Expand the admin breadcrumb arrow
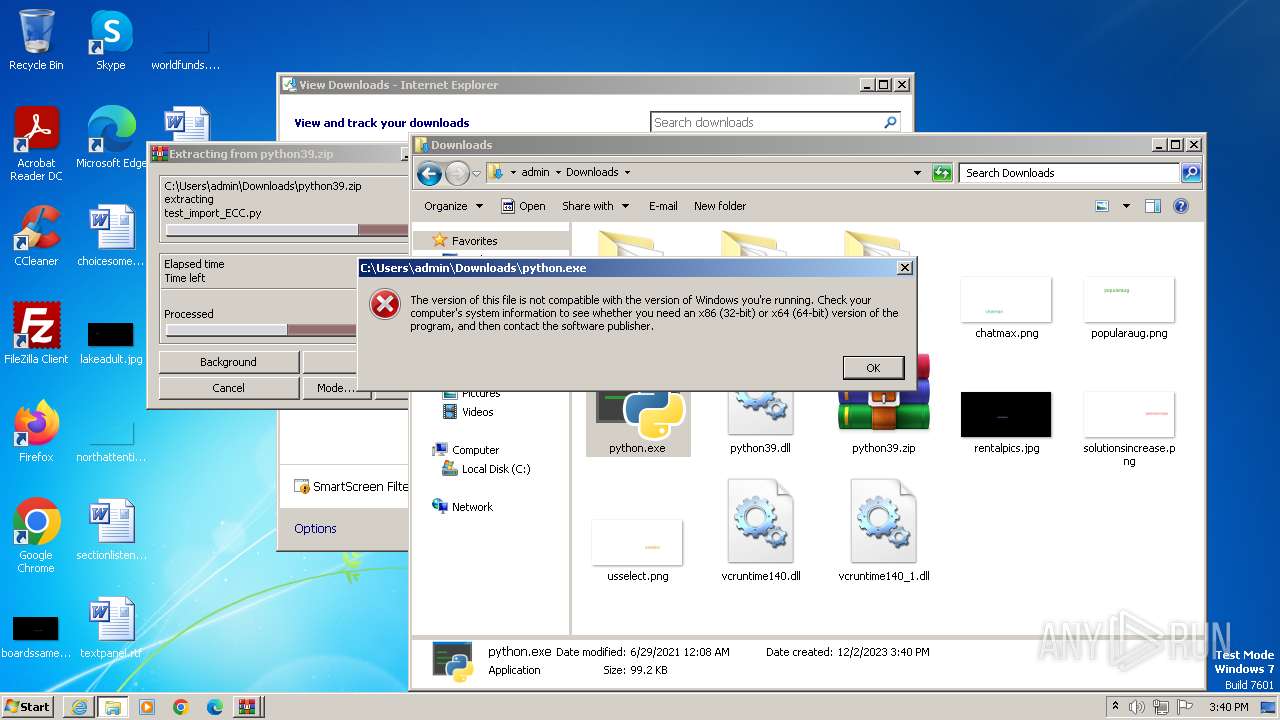Viewport: 1280px width, 720px height. [558, 173]
